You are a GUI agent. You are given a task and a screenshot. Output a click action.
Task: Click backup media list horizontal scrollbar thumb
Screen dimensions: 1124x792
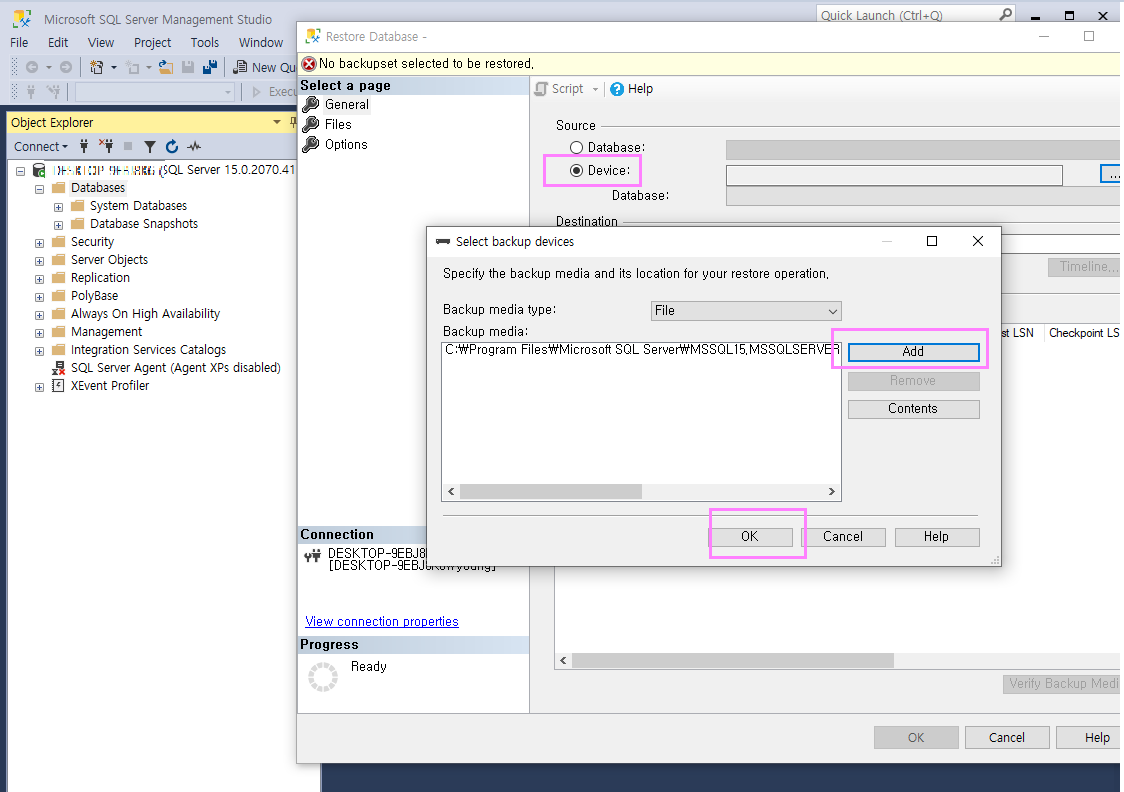551,492
